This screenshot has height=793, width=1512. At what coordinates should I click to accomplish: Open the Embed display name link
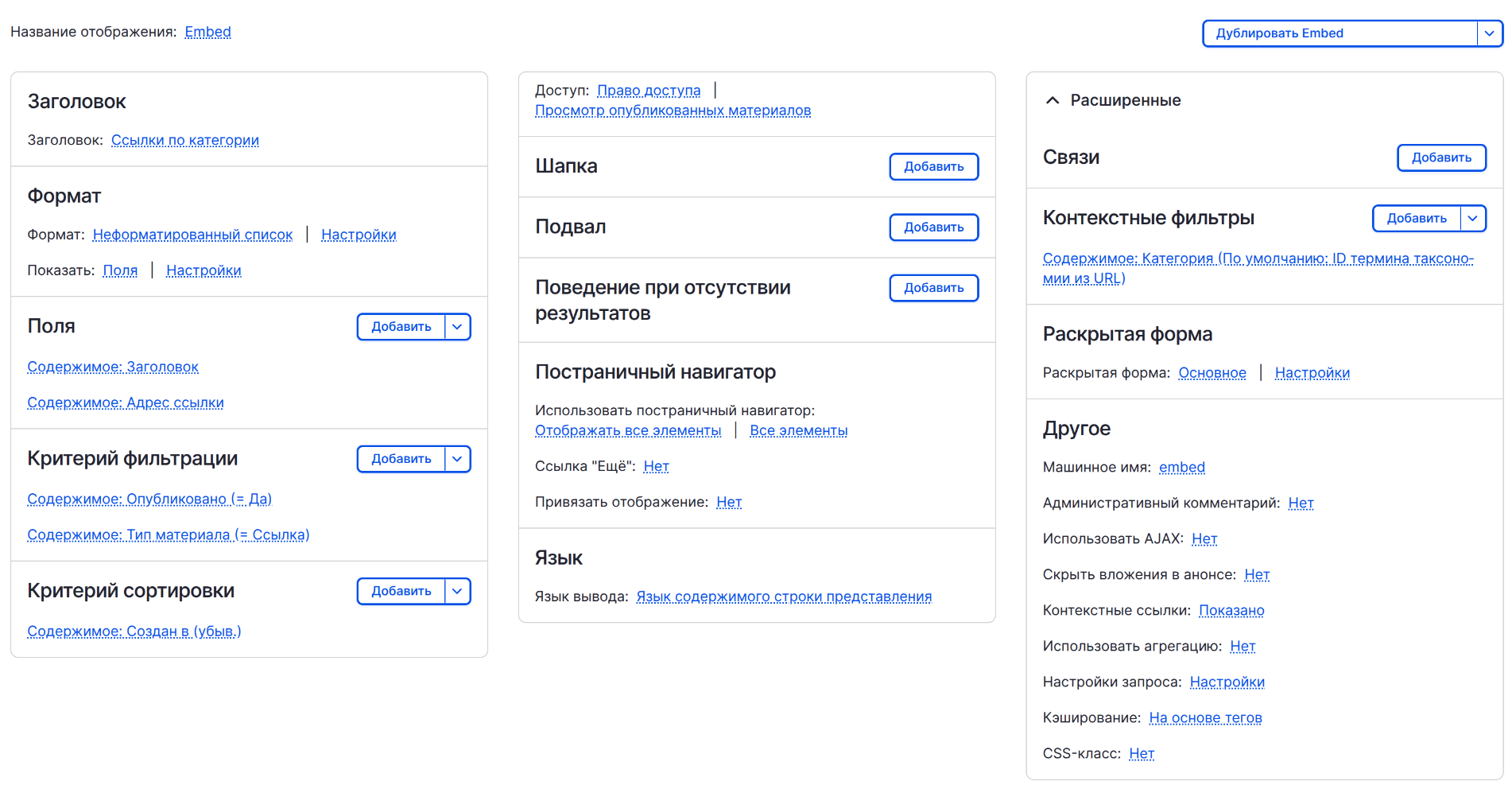207,32
